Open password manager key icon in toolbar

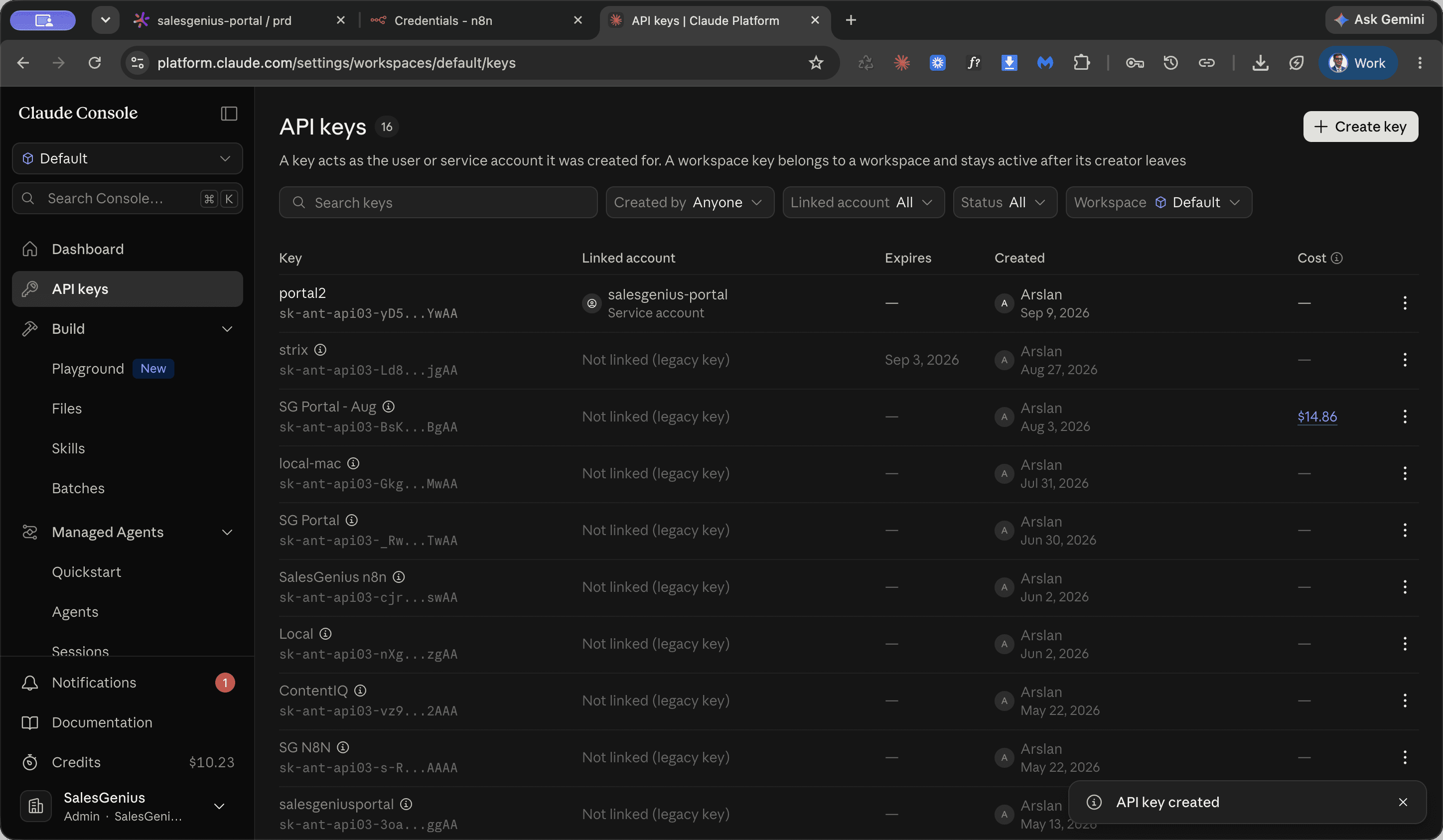1135,62
